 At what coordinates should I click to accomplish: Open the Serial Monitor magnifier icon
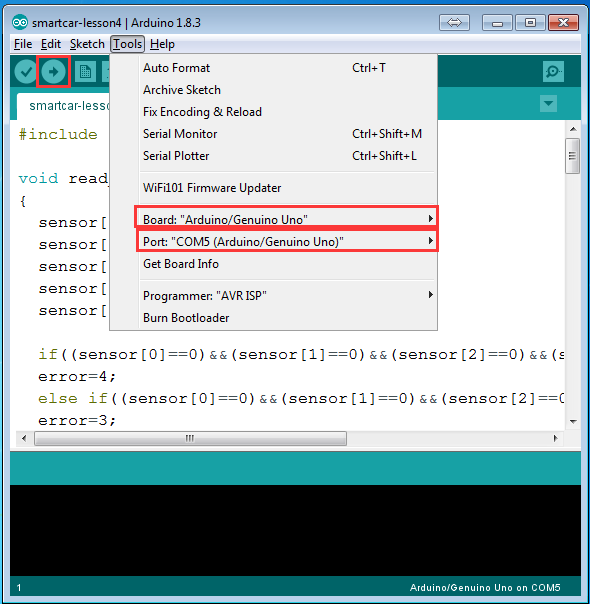tap(553, 71)
